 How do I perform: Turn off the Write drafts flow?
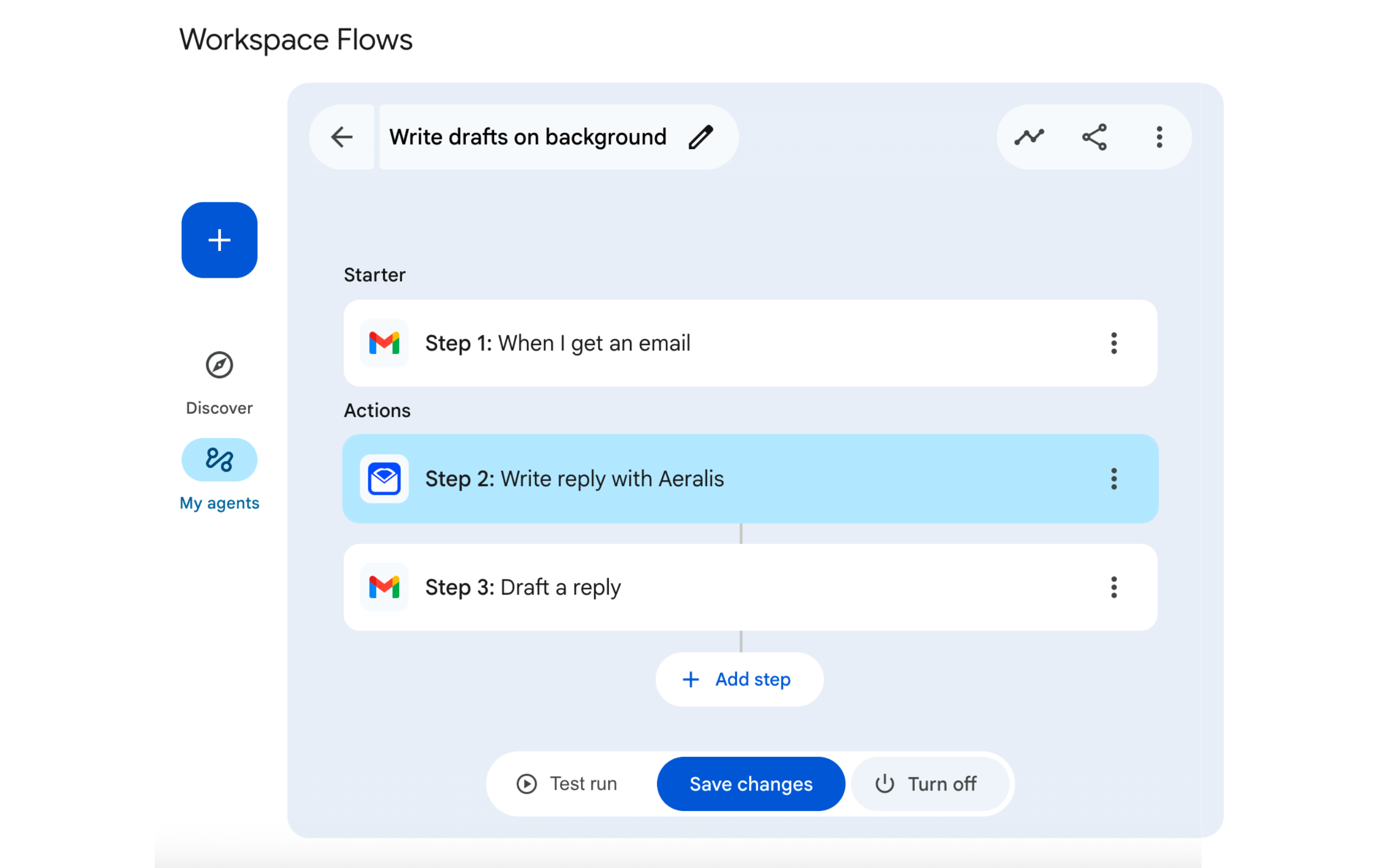(930, 783)
